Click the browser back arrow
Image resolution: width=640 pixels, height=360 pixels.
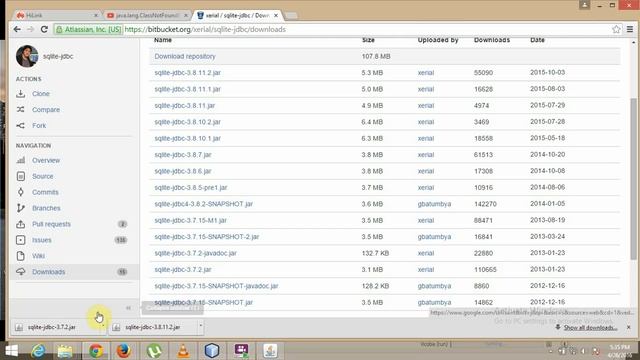17,29
